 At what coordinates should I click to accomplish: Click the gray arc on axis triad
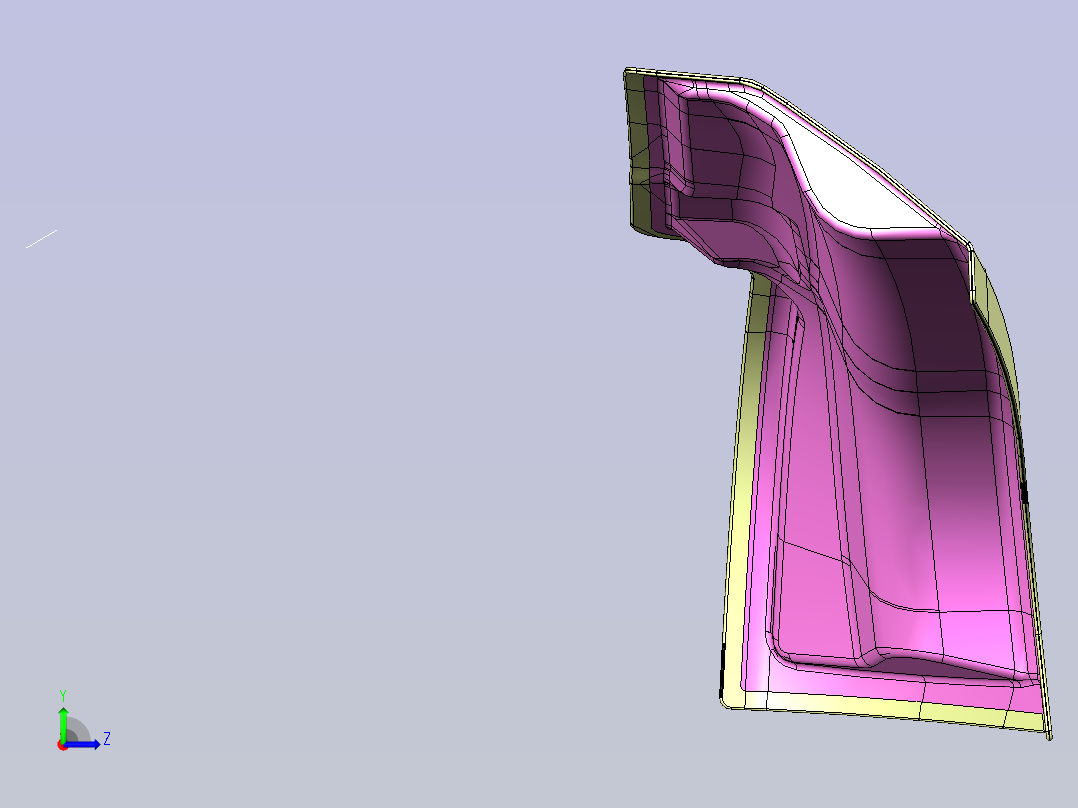(x=78, y=729)
